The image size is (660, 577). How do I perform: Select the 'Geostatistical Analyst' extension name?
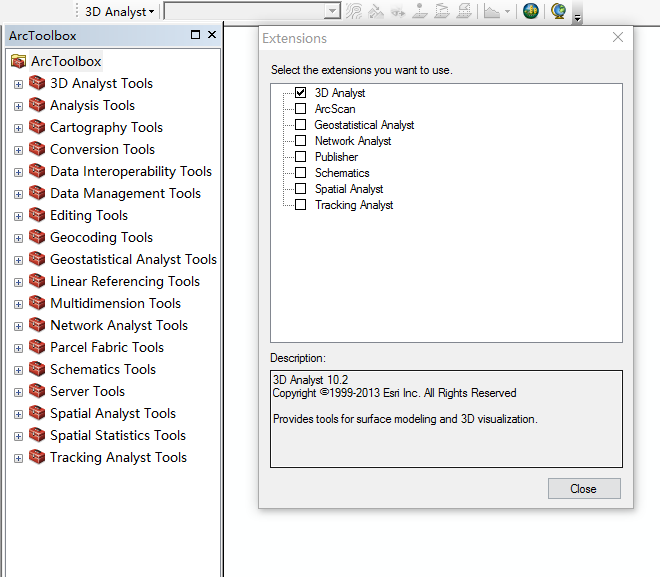pos(364,125)
